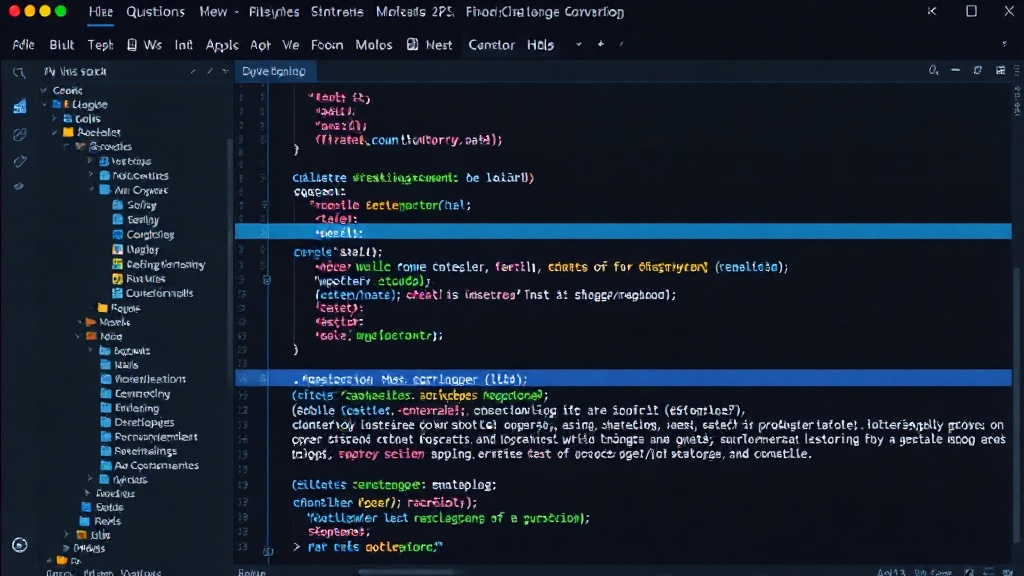Image resolution: width=1024 pixels, height=576 pixels.
Task: Click the yellow folder icon of Aoetoler
Action: (68, 132)
